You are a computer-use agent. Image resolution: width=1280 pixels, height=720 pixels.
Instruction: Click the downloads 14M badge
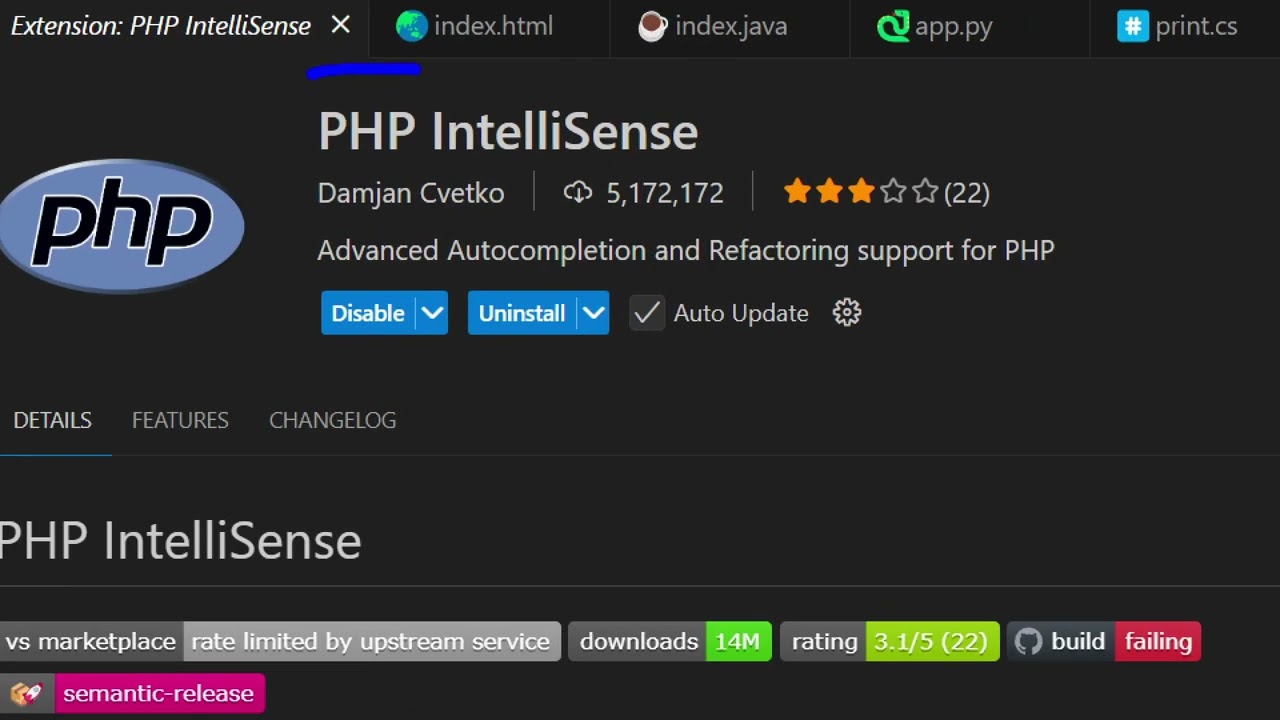pyautogui.click(x=670, y=641)
